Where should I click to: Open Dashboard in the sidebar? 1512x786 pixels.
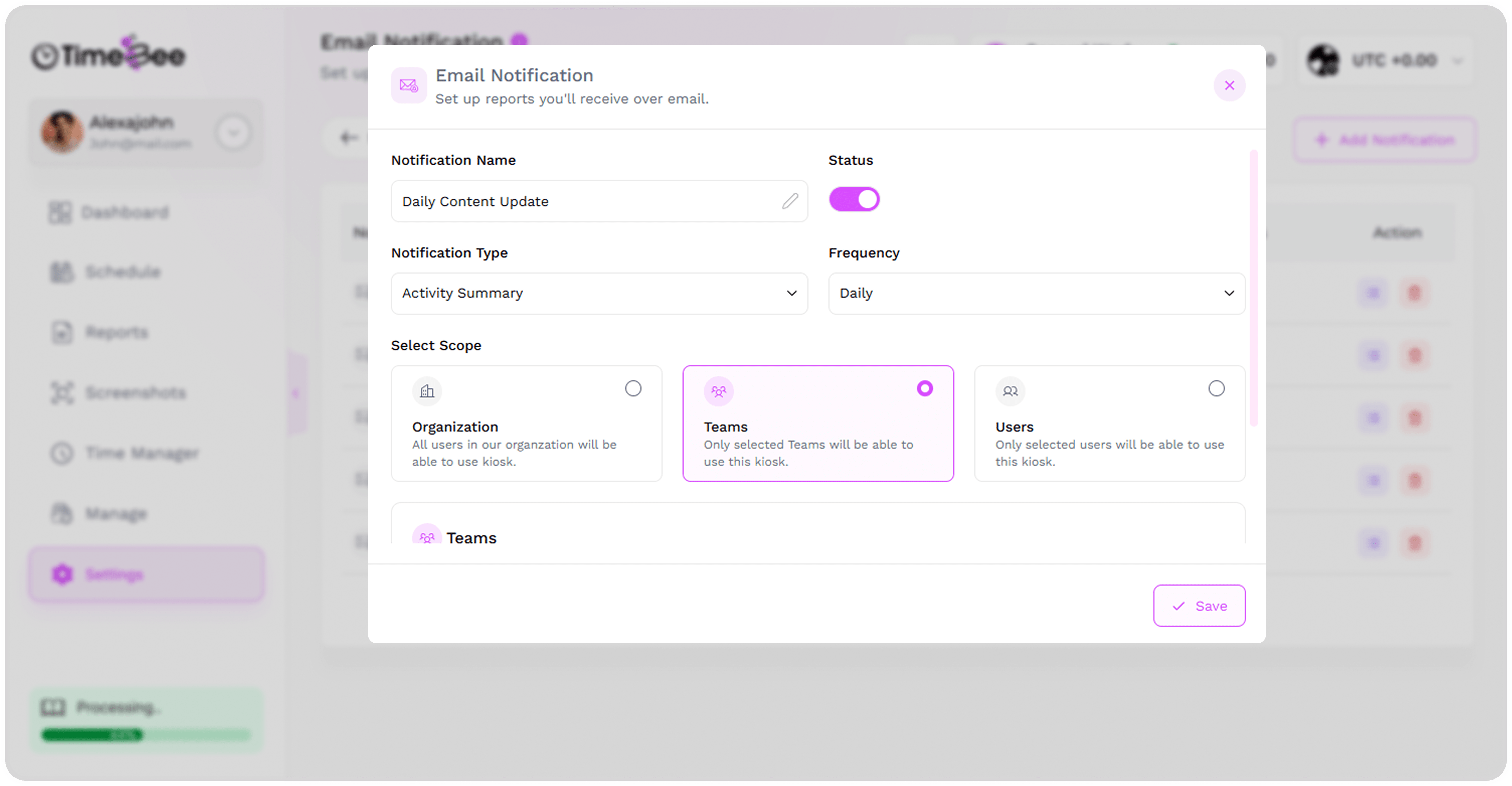(x=147, y=212)
